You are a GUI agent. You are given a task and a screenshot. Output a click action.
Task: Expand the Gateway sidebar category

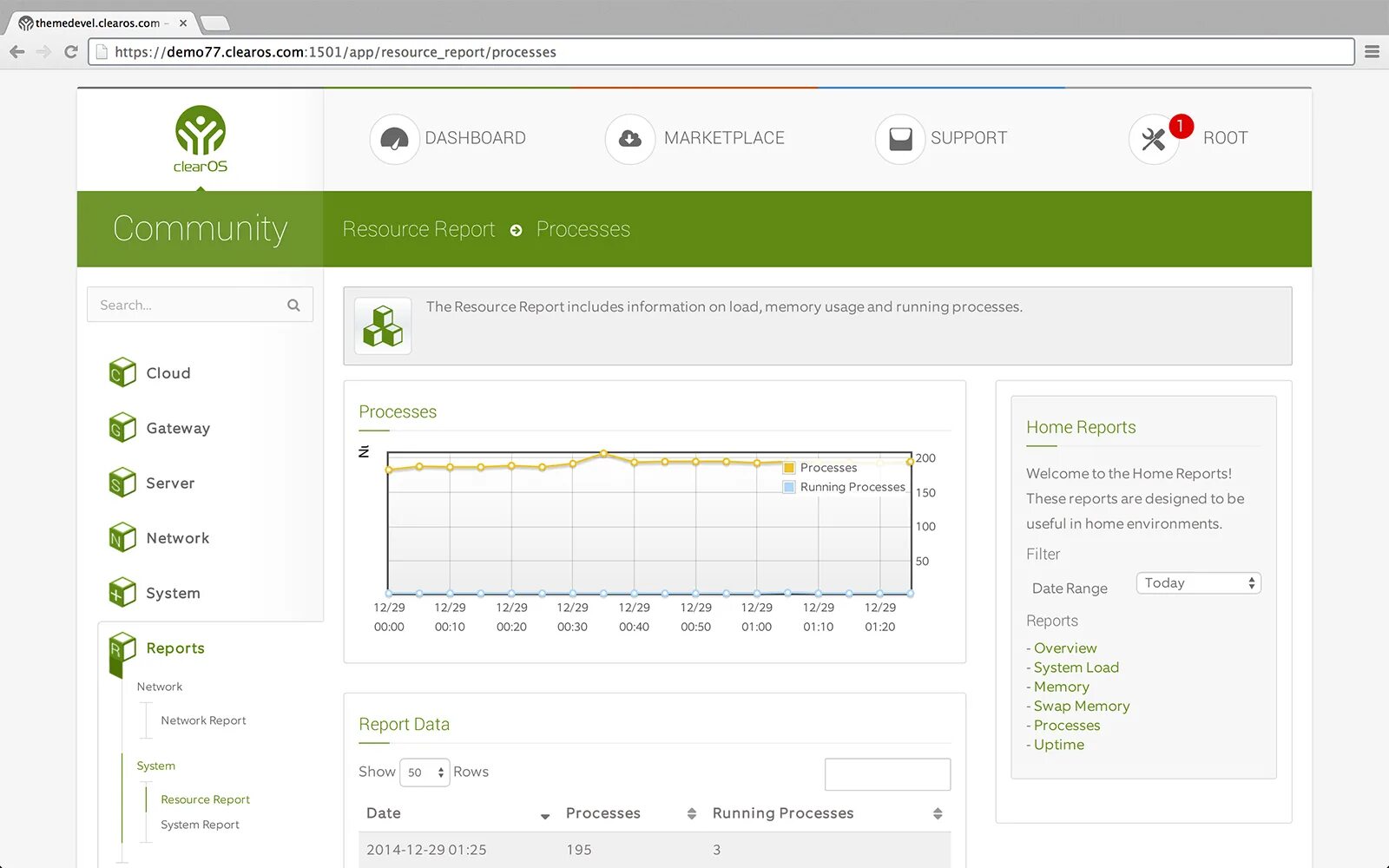click(178, 428)
